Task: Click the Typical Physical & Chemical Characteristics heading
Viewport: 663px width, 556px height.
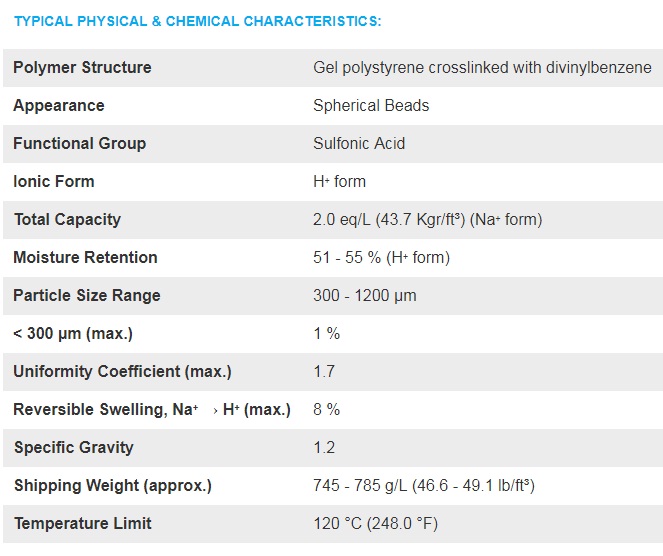Action: pos(197,21)
